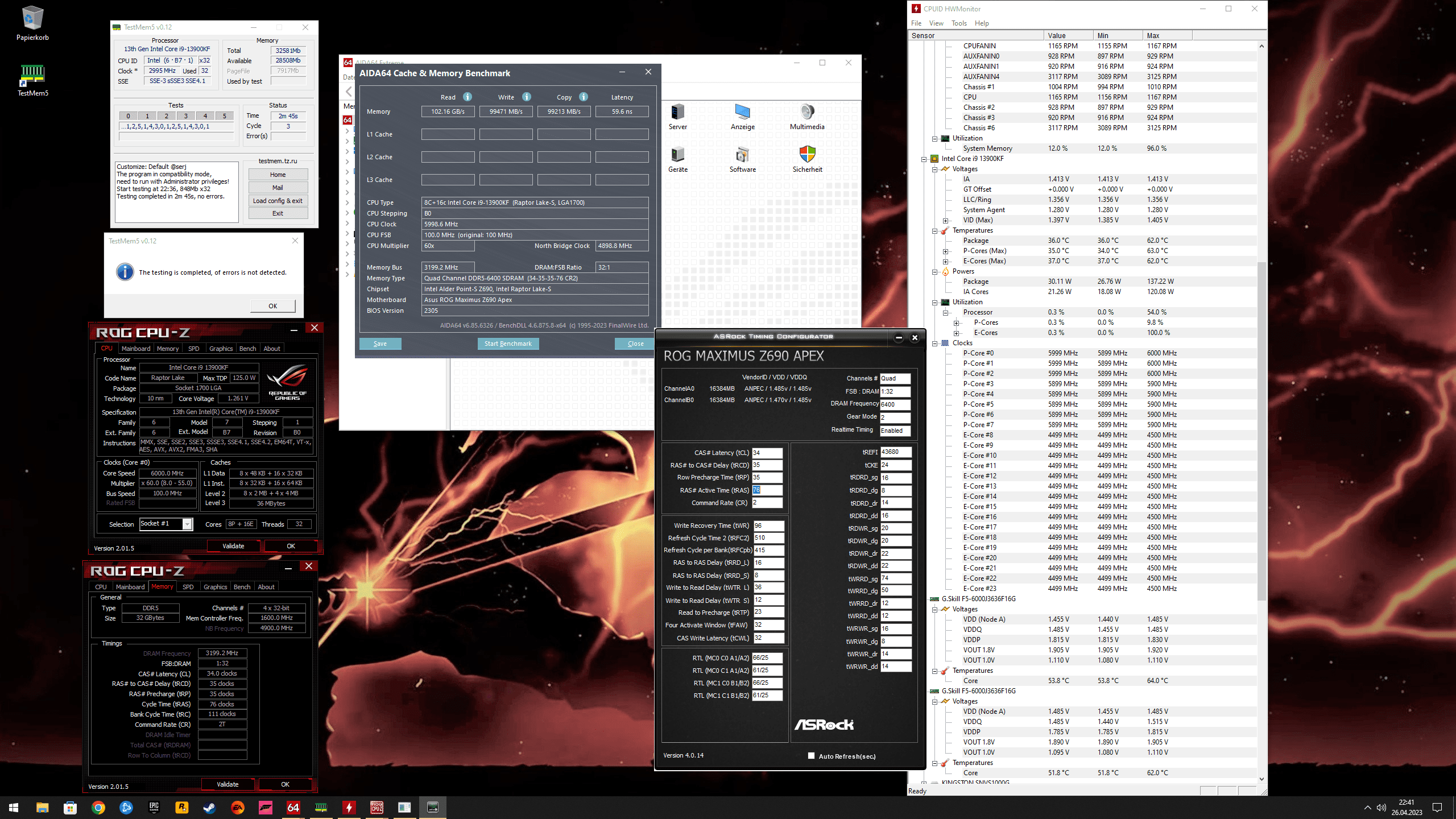The image size is (1456, 819).
Task: Click the Copy info icon in AIDA64 benchmark
Action: 584,97
